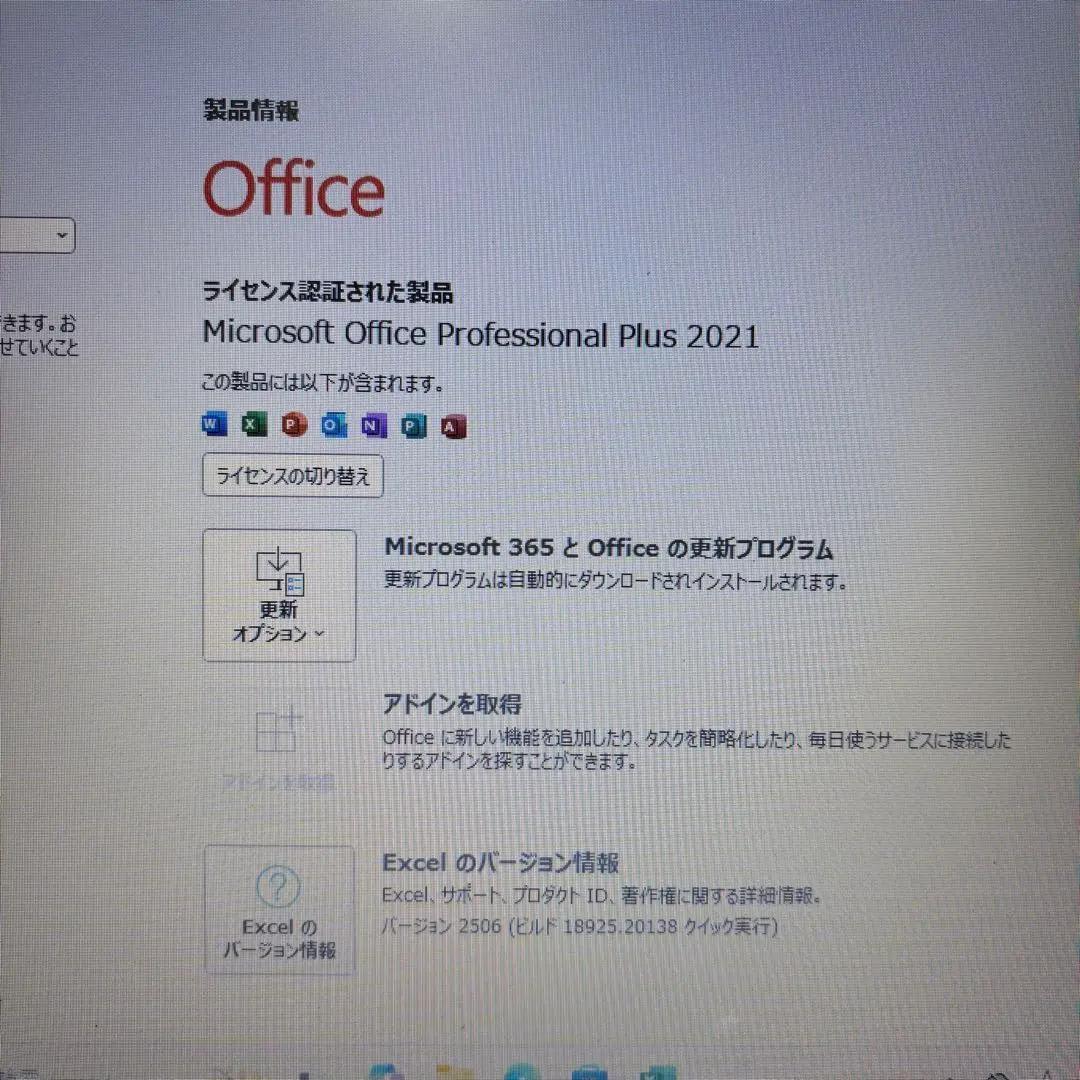Click the Microsoft Office Professional Plus 2021 text
Image resolution: width=1080 pixels, height=1080 pixels.
point(481,335)
